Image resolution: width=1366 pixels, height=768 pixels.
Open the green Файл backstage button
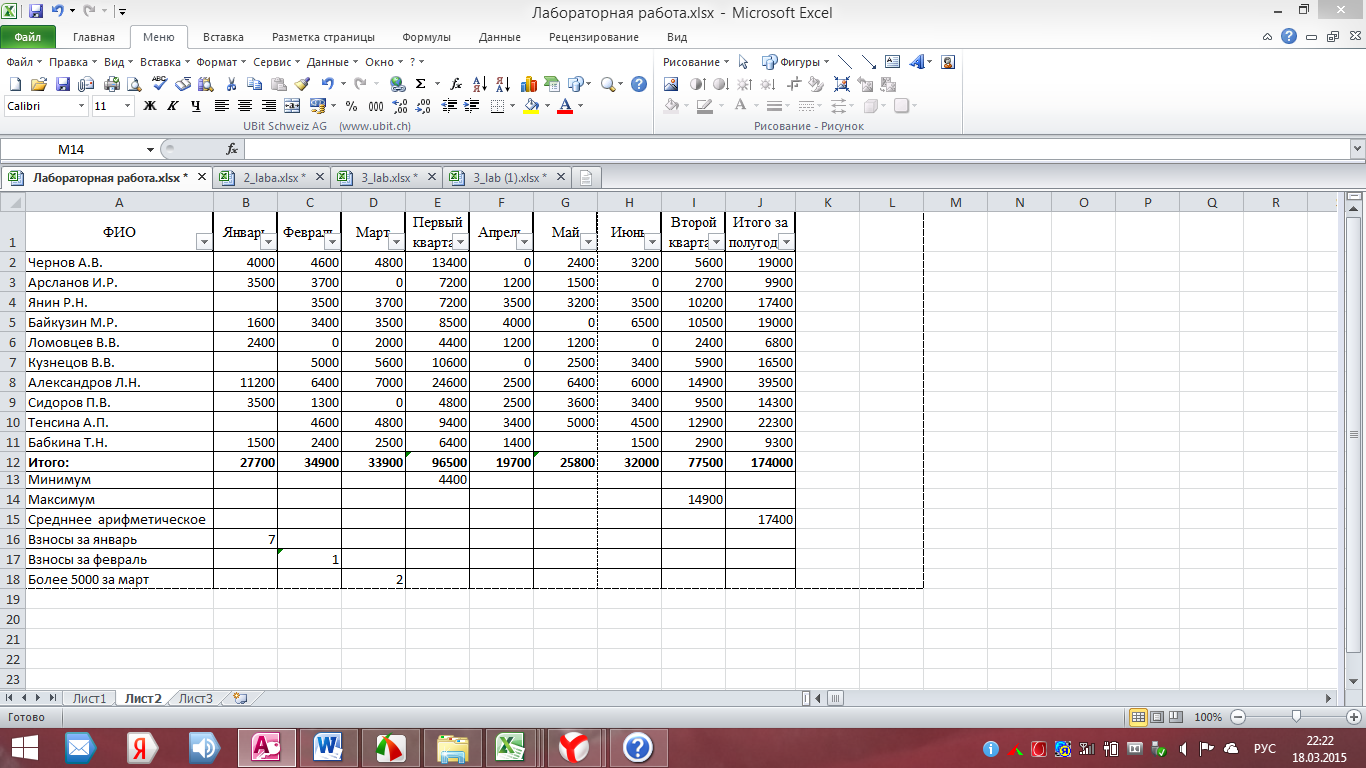28,37
